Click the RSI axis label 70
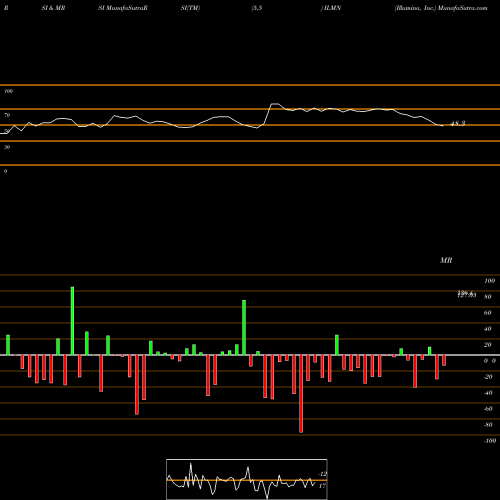The height and width of the screenshot is (500, 500). (x=7, y=115)
